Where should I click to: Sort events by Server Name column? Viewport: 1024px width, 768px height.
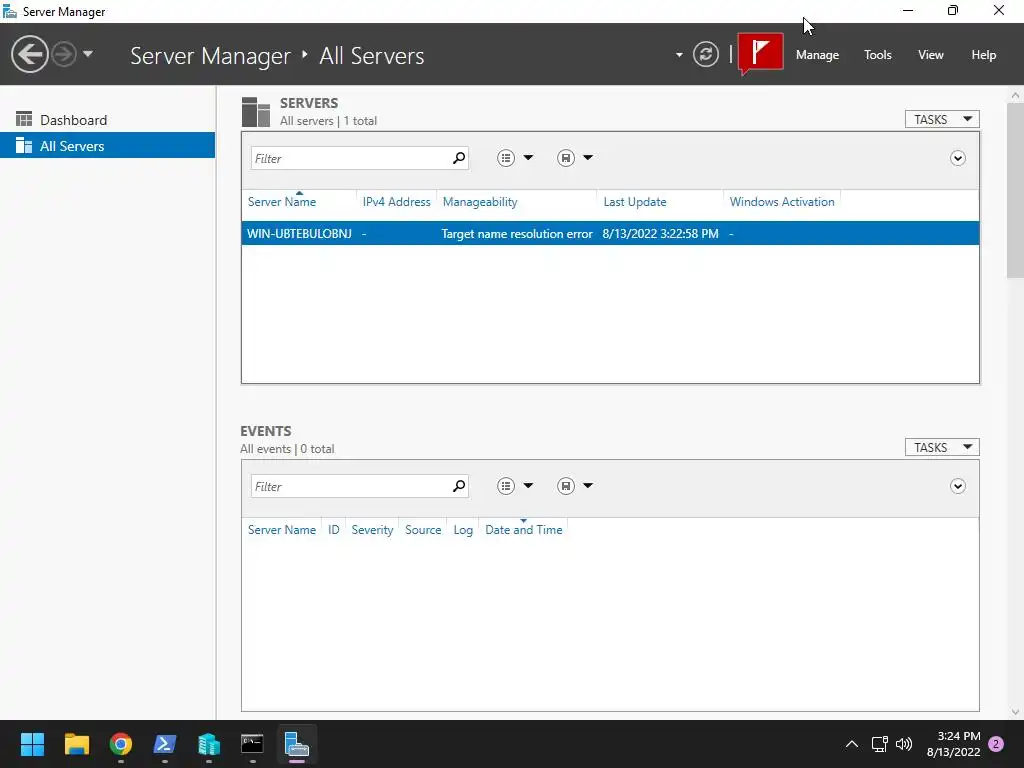tap(281, 530)
